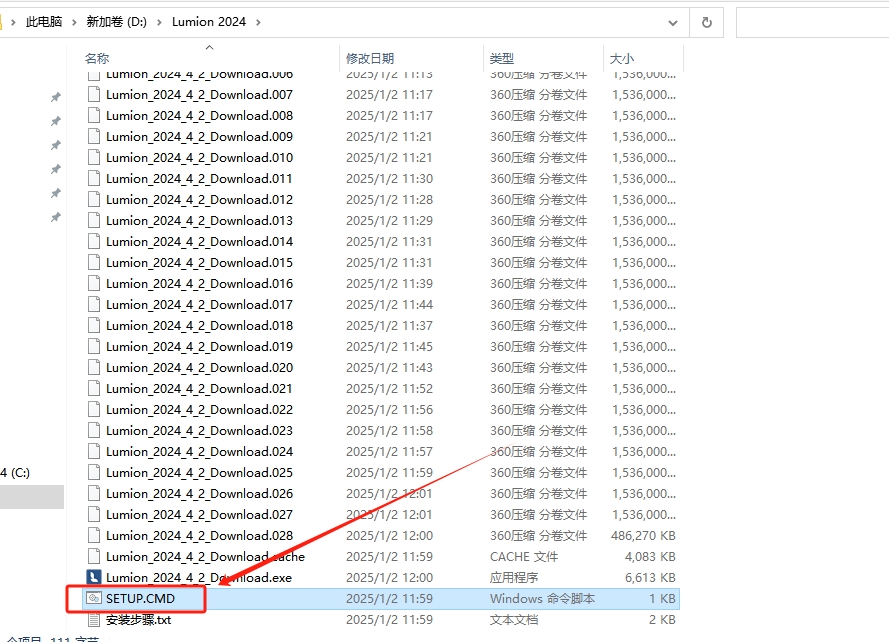889x642 pixels.
Task: Click the file icon of Lumion_2024_4_2_Download.007
Action: tap(94, 94)
